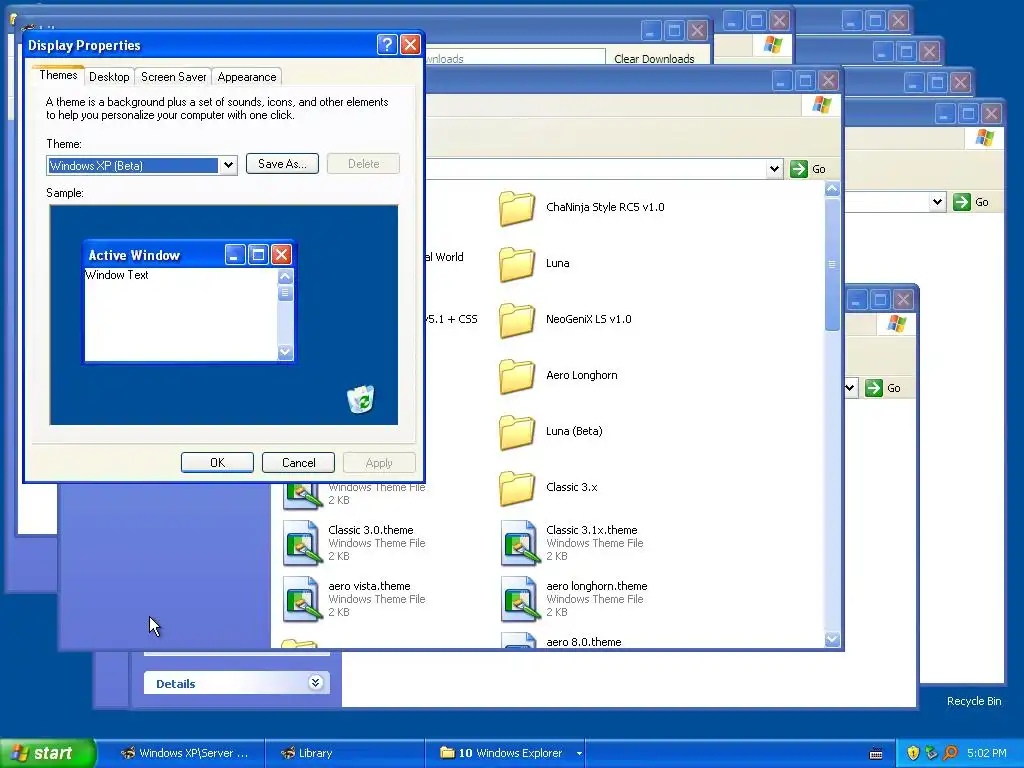This screenshot has height=768, width=1024.
Task: Click the Go arrow in the Explorer window with the white pane
Action: (961, 202)
